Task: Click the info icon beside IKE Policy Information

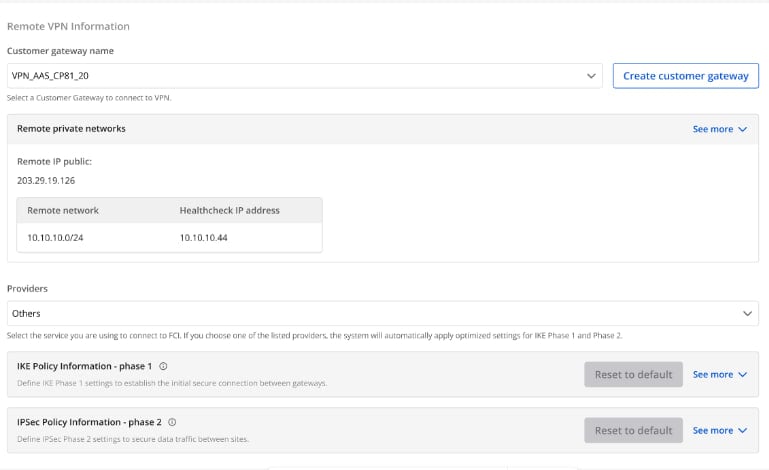Action: pos(163,366)
